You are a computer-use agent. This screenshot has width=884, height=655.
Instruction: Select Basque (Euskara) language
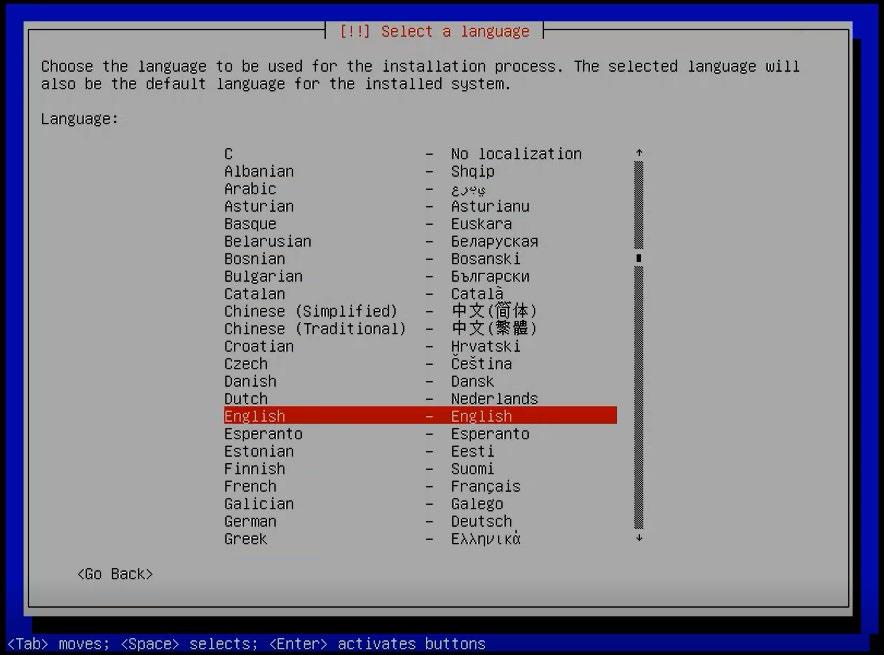420,224
